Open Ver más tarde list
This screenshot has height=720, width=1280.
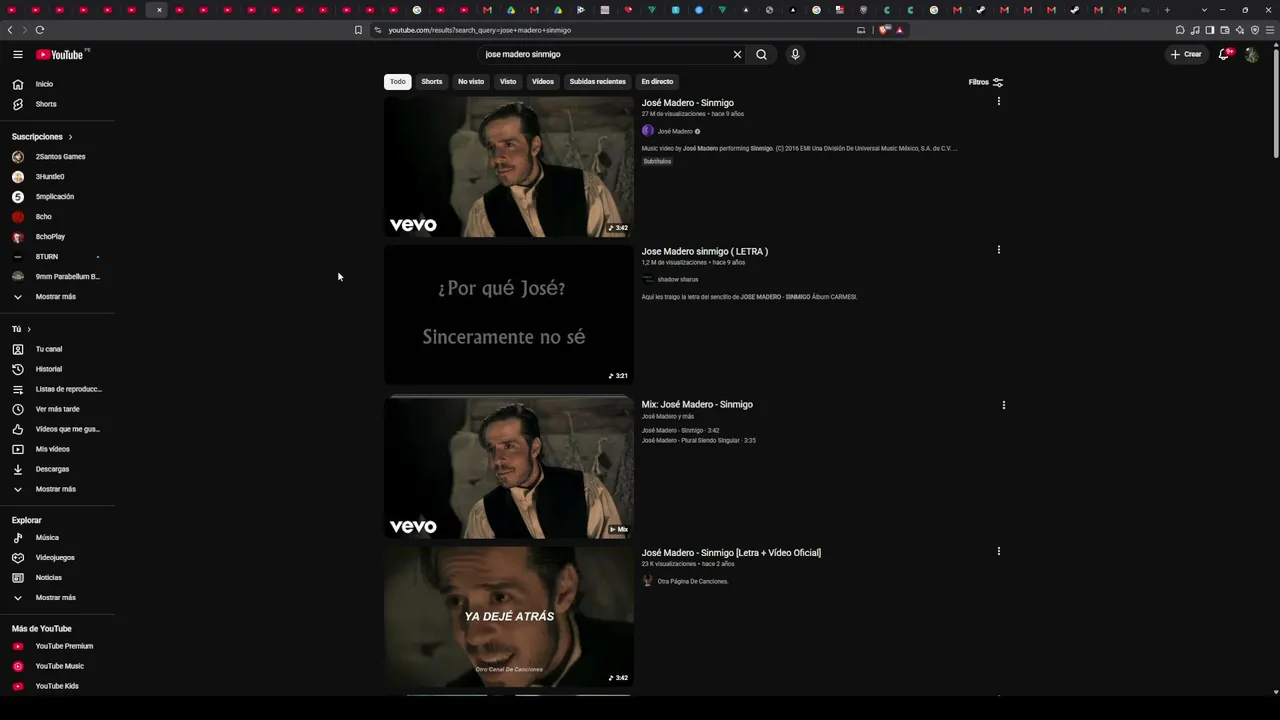coord(57,409)
